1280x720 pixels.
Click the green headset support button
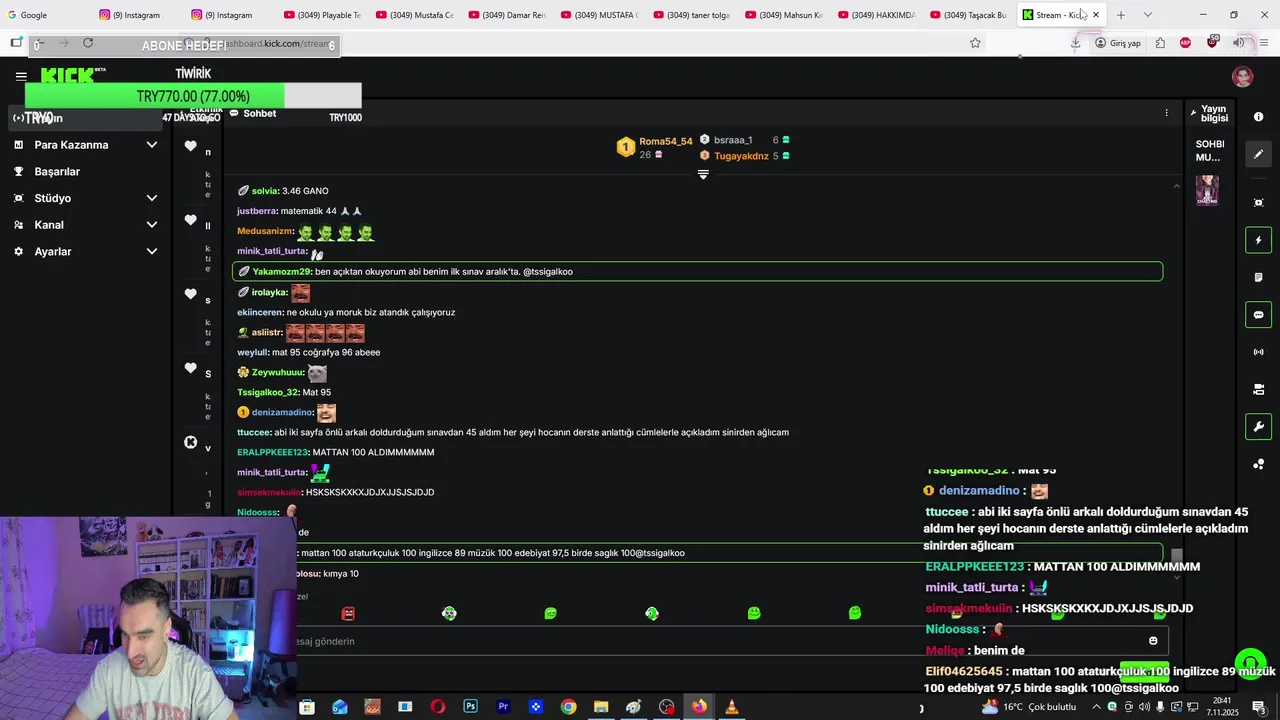click(x=1249, y=663)
